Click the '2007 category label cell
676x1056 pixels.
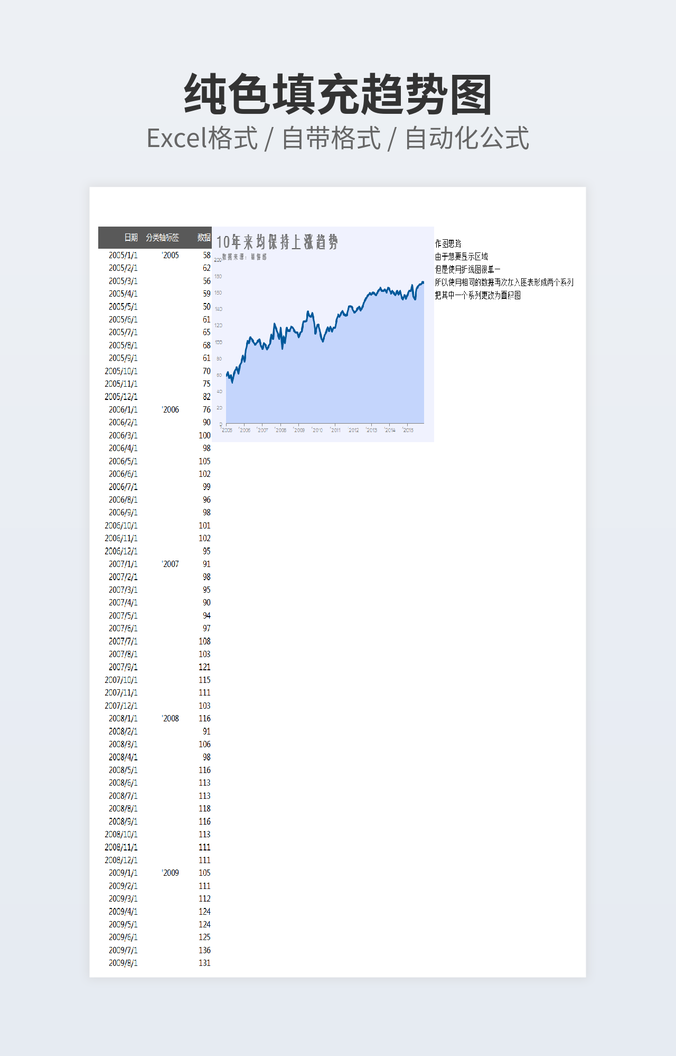(170, 564)
